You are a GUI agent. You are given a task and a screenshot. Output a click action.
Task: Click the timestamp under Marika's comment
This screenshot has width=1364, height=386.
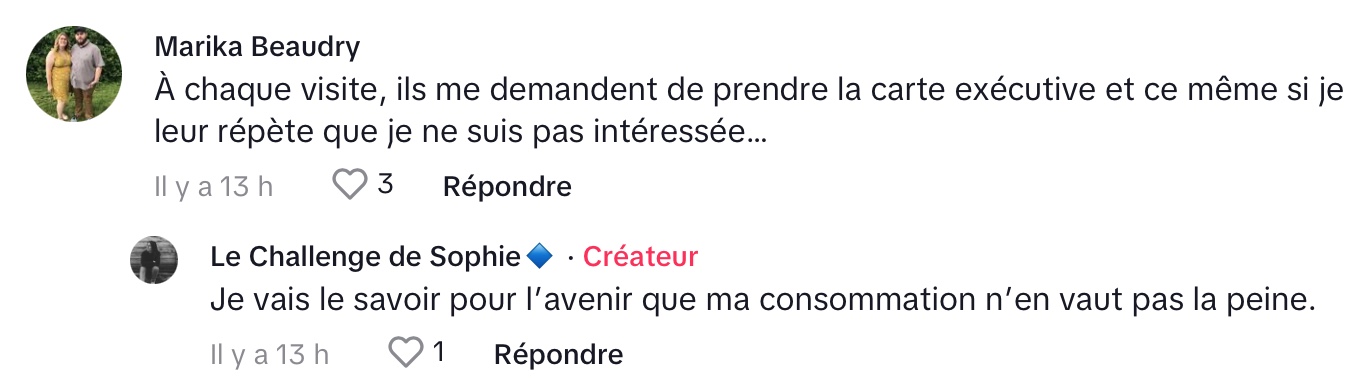coord(214,186)
